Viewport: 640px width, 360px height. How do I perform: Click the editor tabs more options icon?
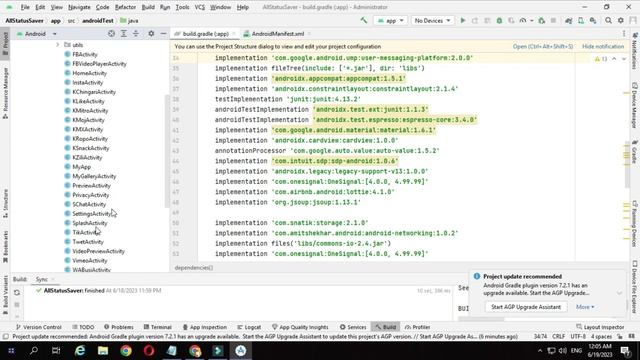[624, 33]
